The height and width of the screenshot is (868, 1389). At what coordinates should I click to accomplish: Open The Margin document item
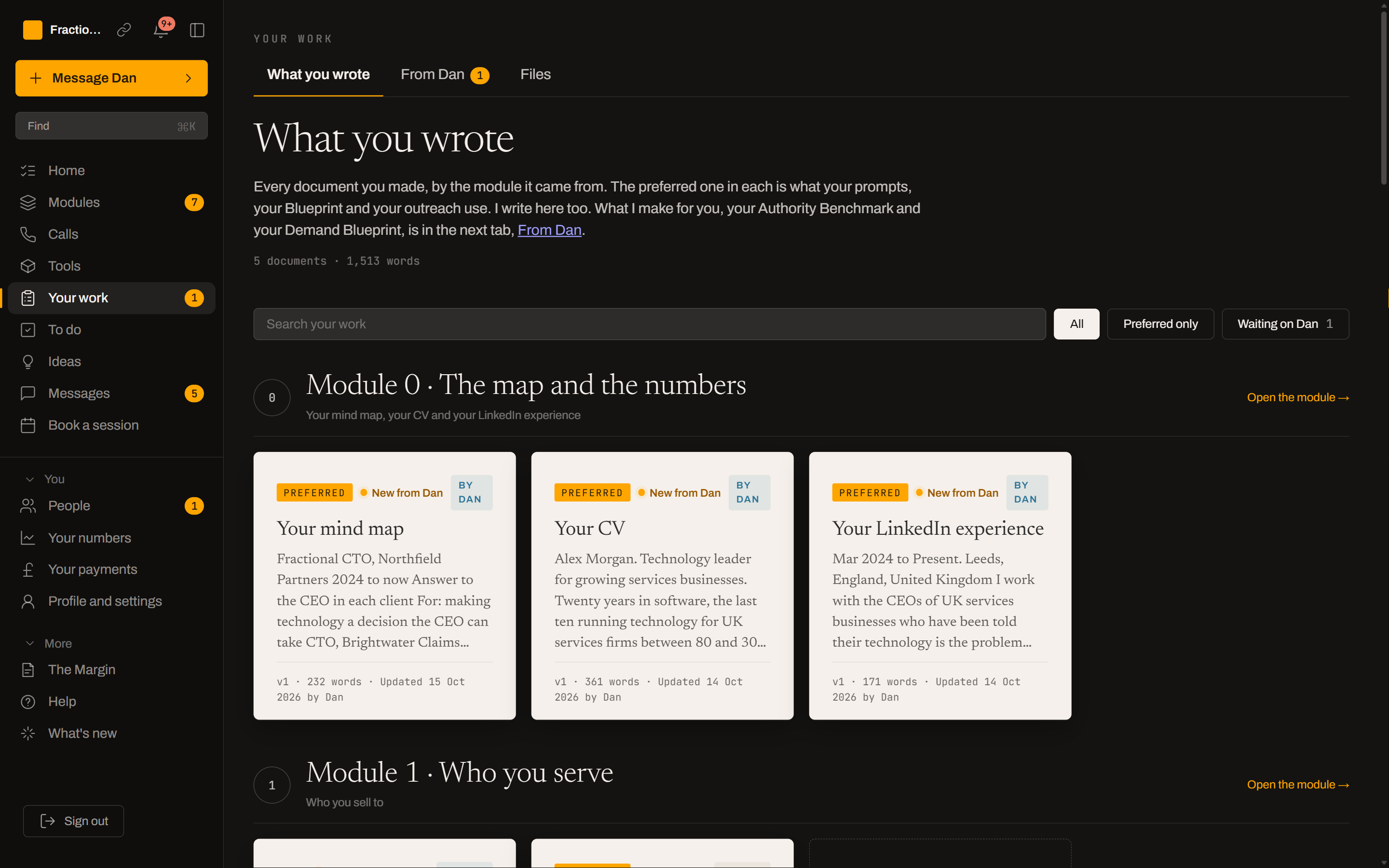(x=111, y=670)
